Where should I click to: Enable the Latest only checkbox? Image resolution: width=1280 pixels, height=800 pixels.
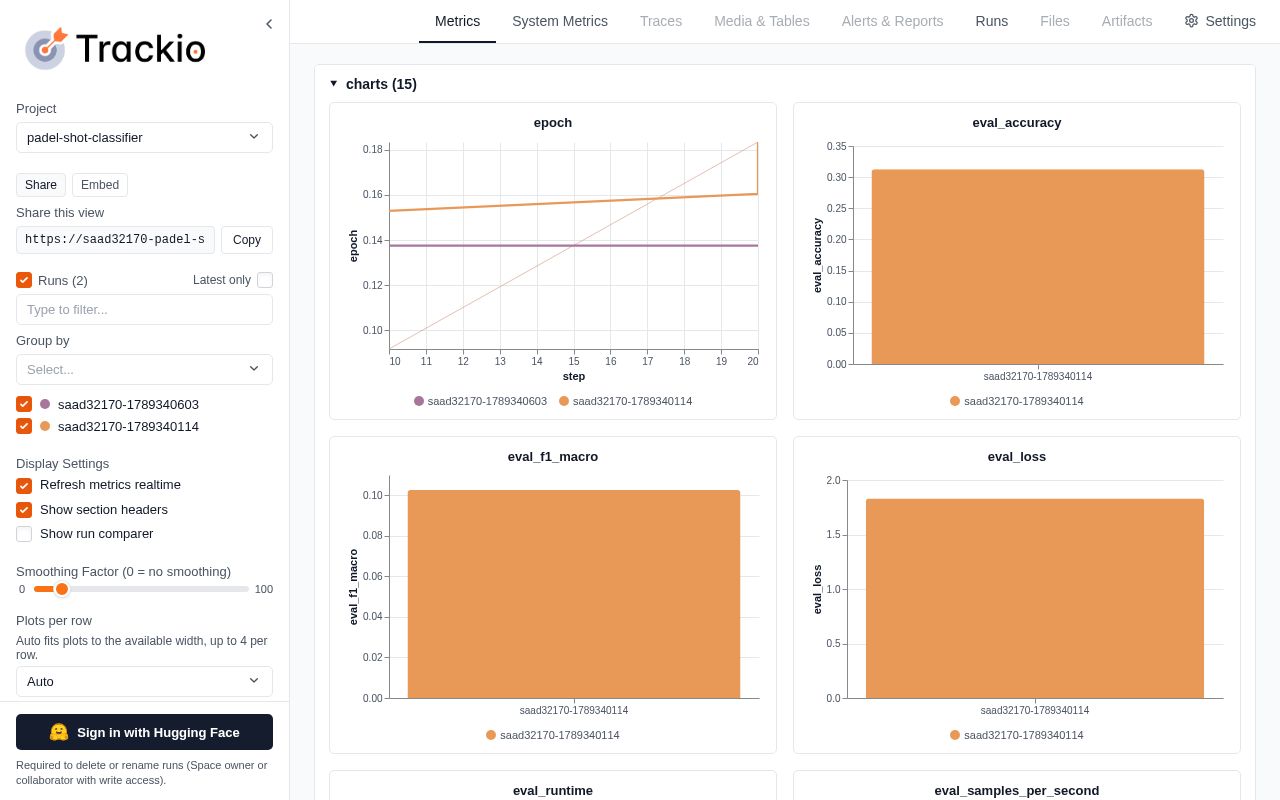click(265, 280)
